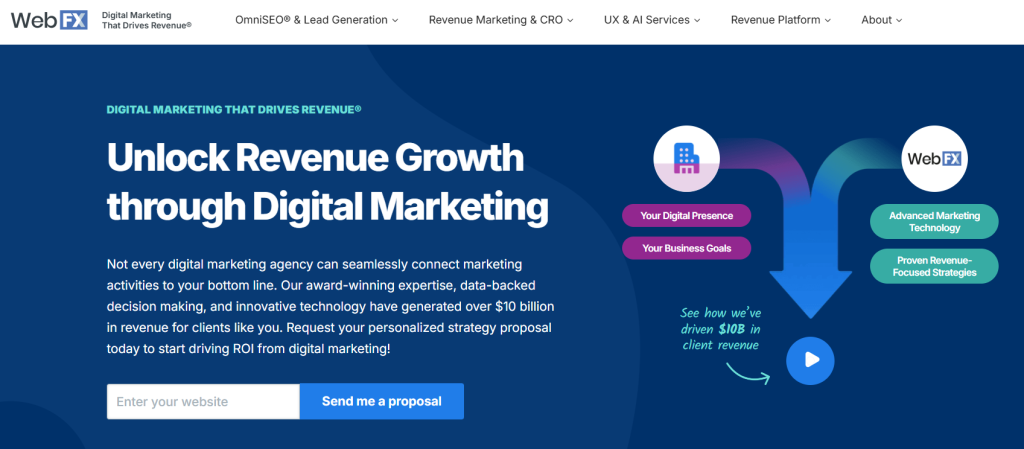Click the Proven Revenue-Focused Strategies pill

934,266
